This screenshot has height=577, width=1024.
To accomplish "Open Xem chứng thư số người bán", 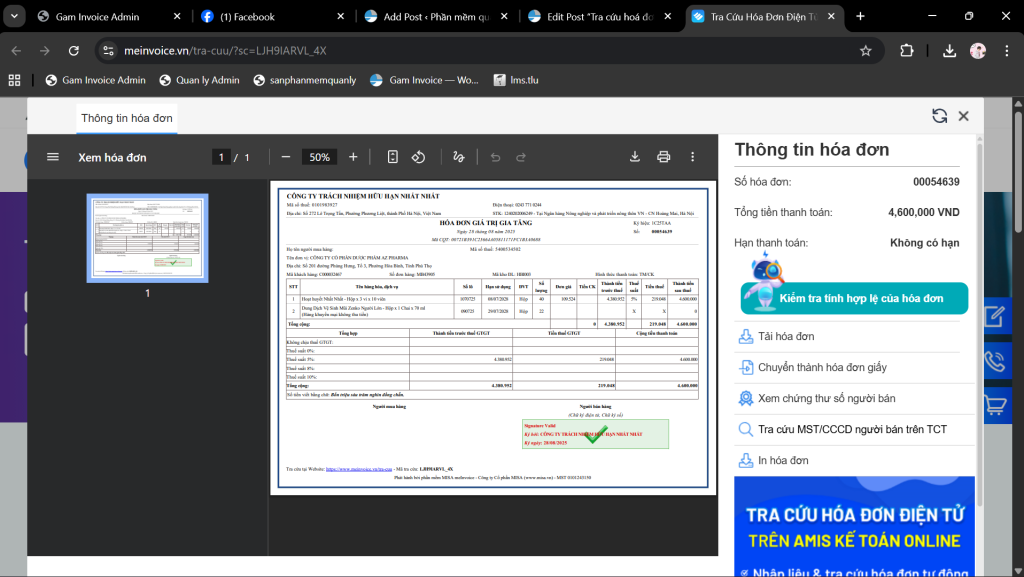I will [x=827, y=398].
